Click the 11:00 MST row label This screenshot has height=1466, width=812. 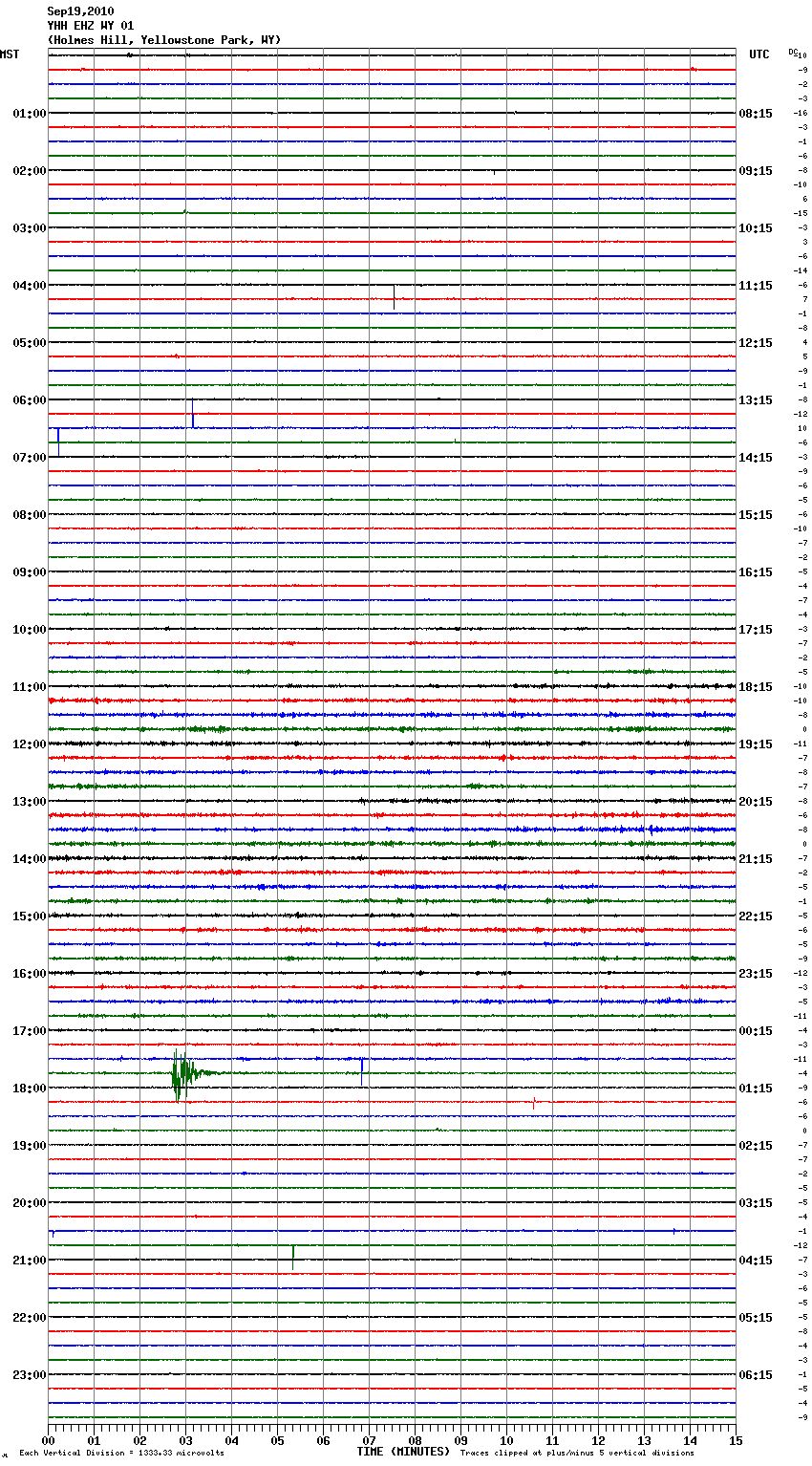[x=29, y=687]
